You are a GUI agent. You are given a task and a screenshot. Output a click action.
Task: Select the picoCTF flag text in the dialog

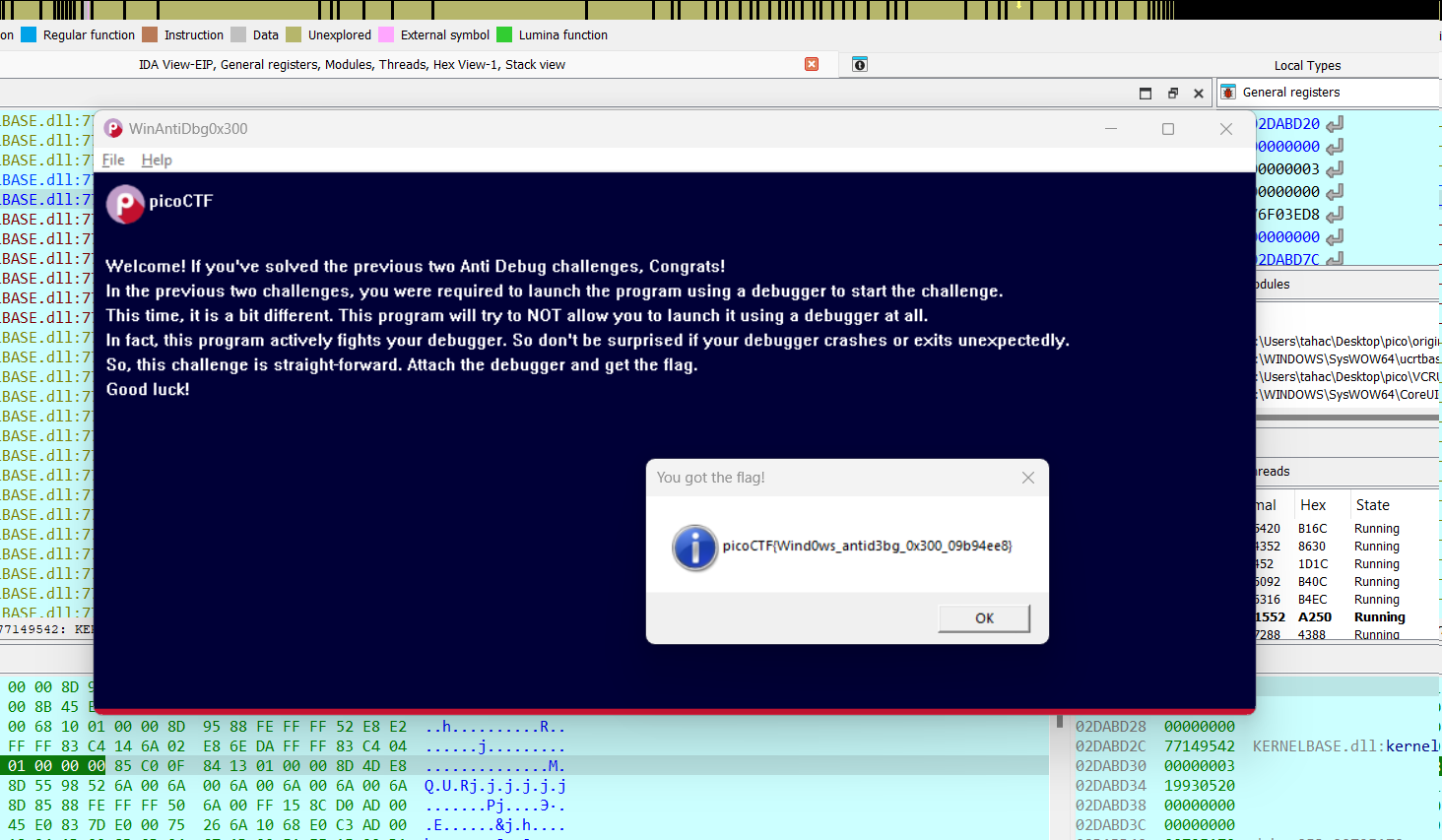pos(867,546)
